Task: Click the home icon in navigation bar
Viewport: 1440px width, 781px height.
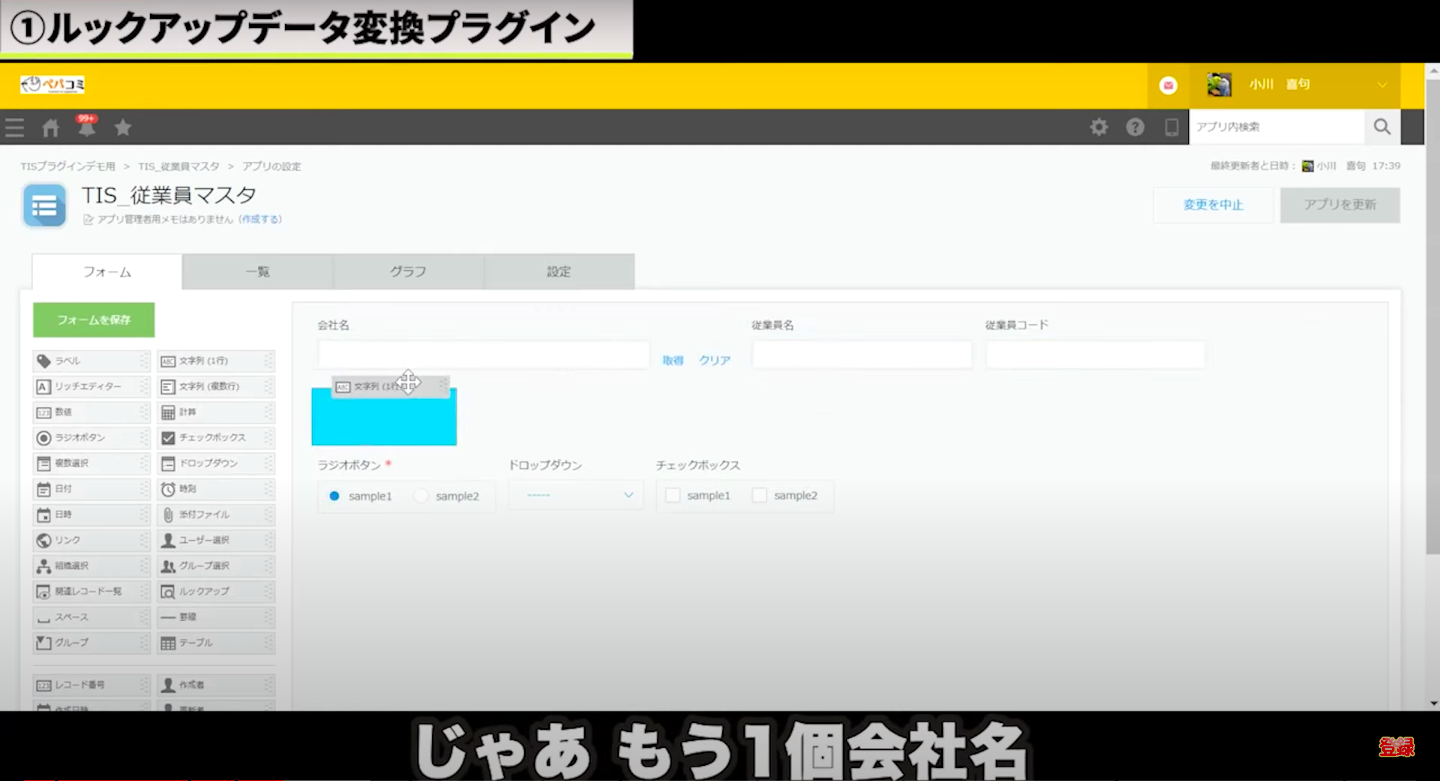Action: 50,128
